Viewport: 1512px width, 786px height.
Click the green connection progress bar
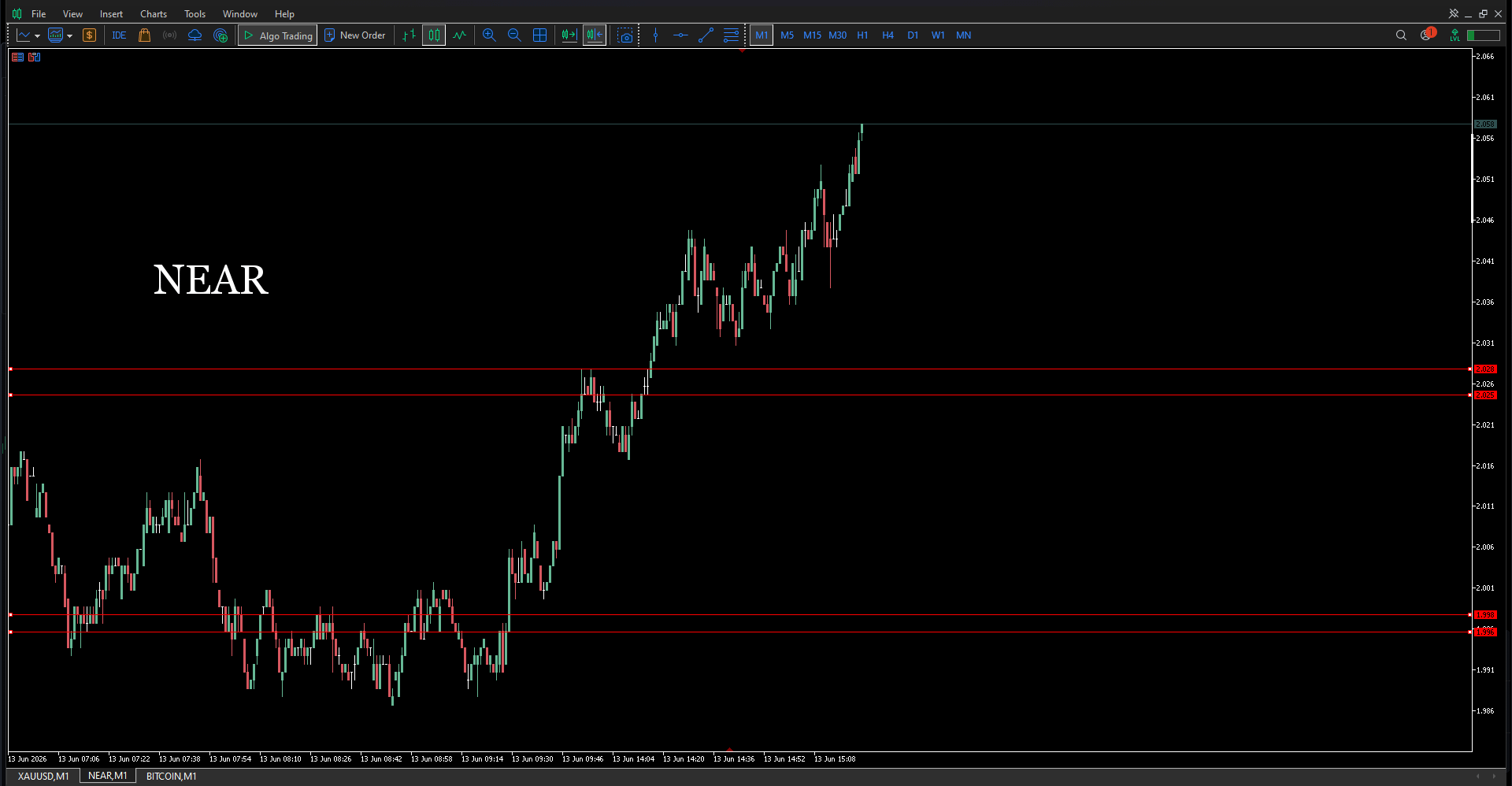coord(1483,35)
